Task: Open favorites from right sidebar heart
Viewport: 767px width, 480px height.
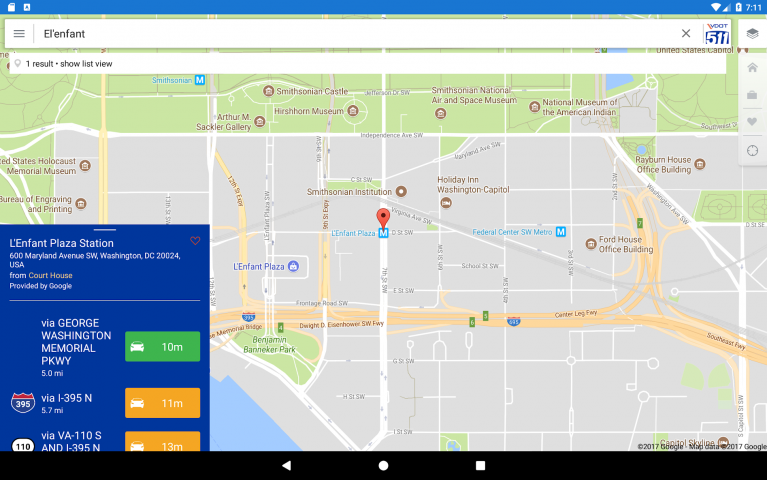Action: tap(752, 122)
